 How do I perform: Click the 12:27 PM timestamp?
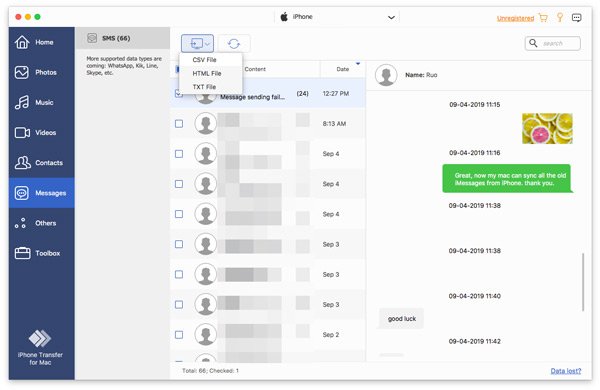click(x=336, y=93)
